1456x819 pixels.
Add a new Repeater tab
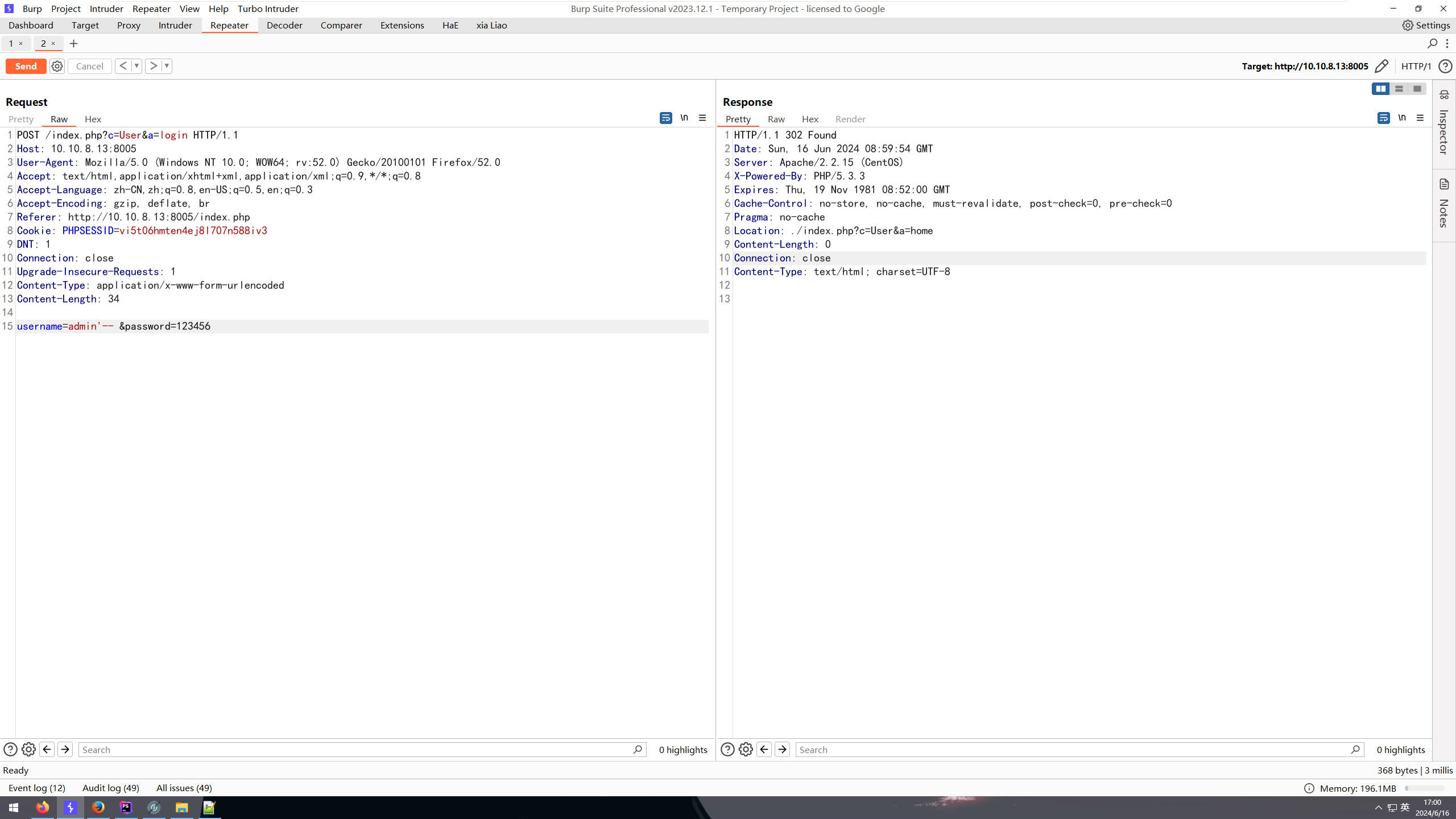[73, 43]
